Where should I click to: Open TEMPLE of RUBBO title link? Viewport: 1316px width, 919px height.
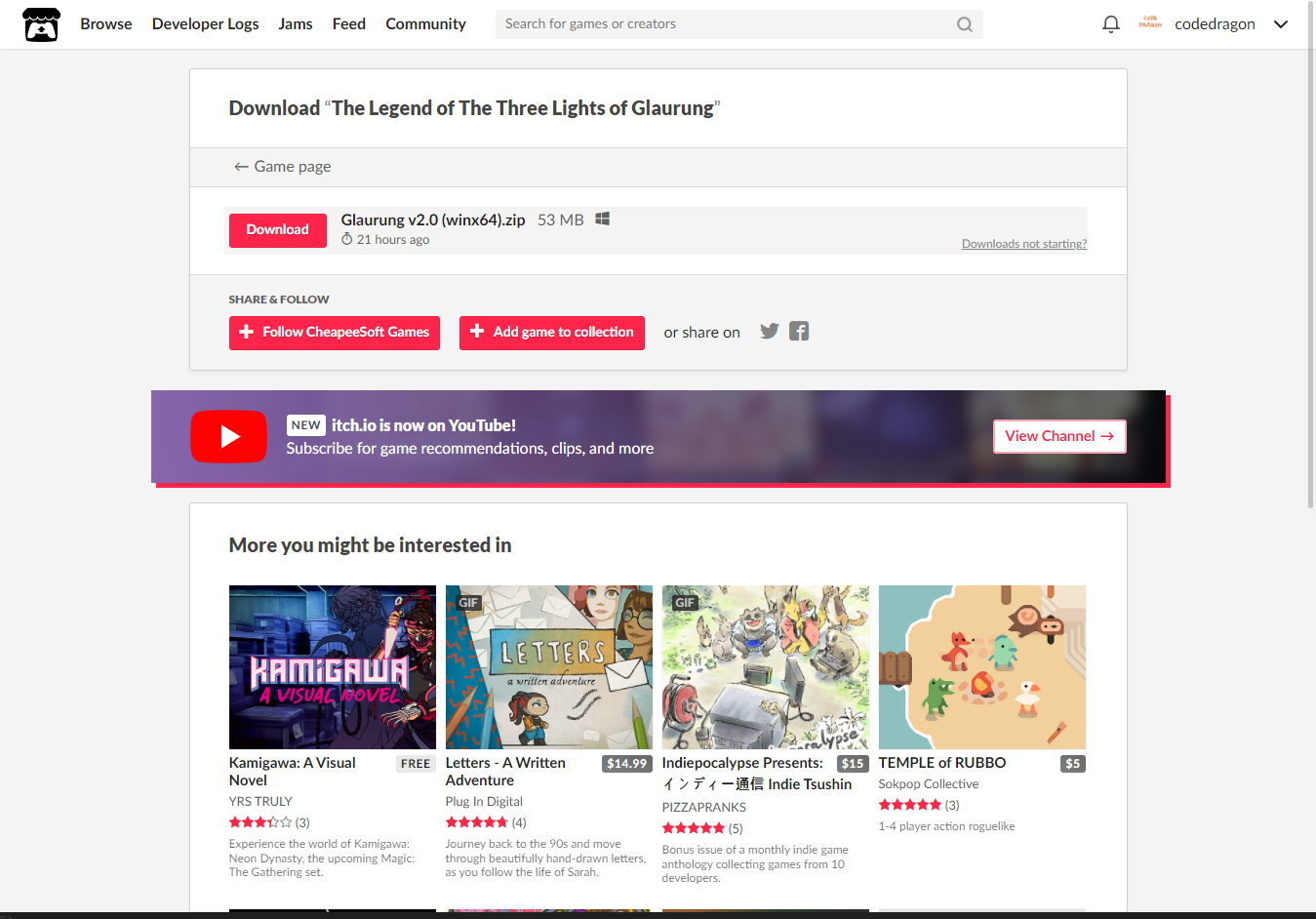pos(942,763)
